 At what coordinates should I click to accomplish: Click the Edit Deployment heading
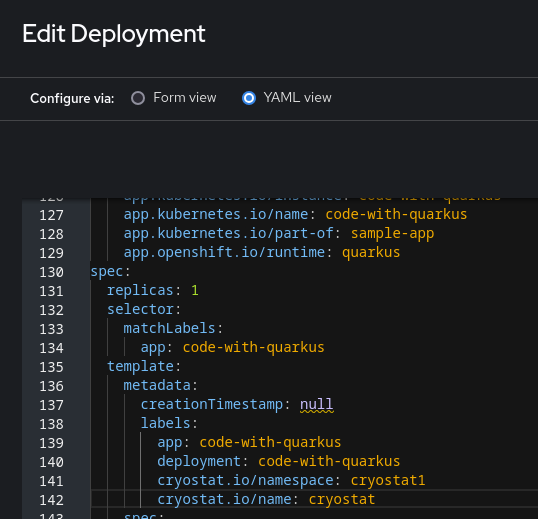(114, 34)
